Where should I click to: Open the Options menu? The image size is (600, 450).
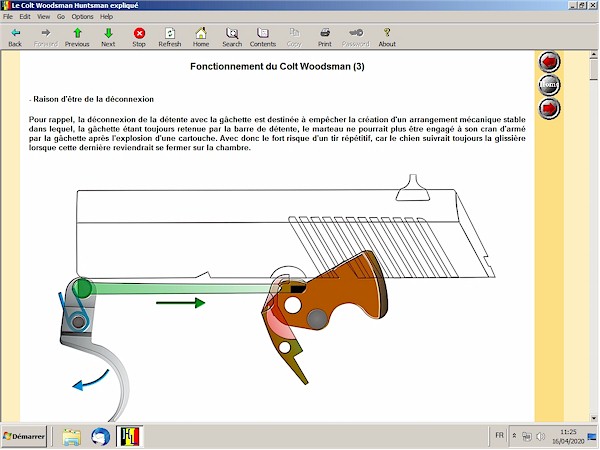pos(82,16)
